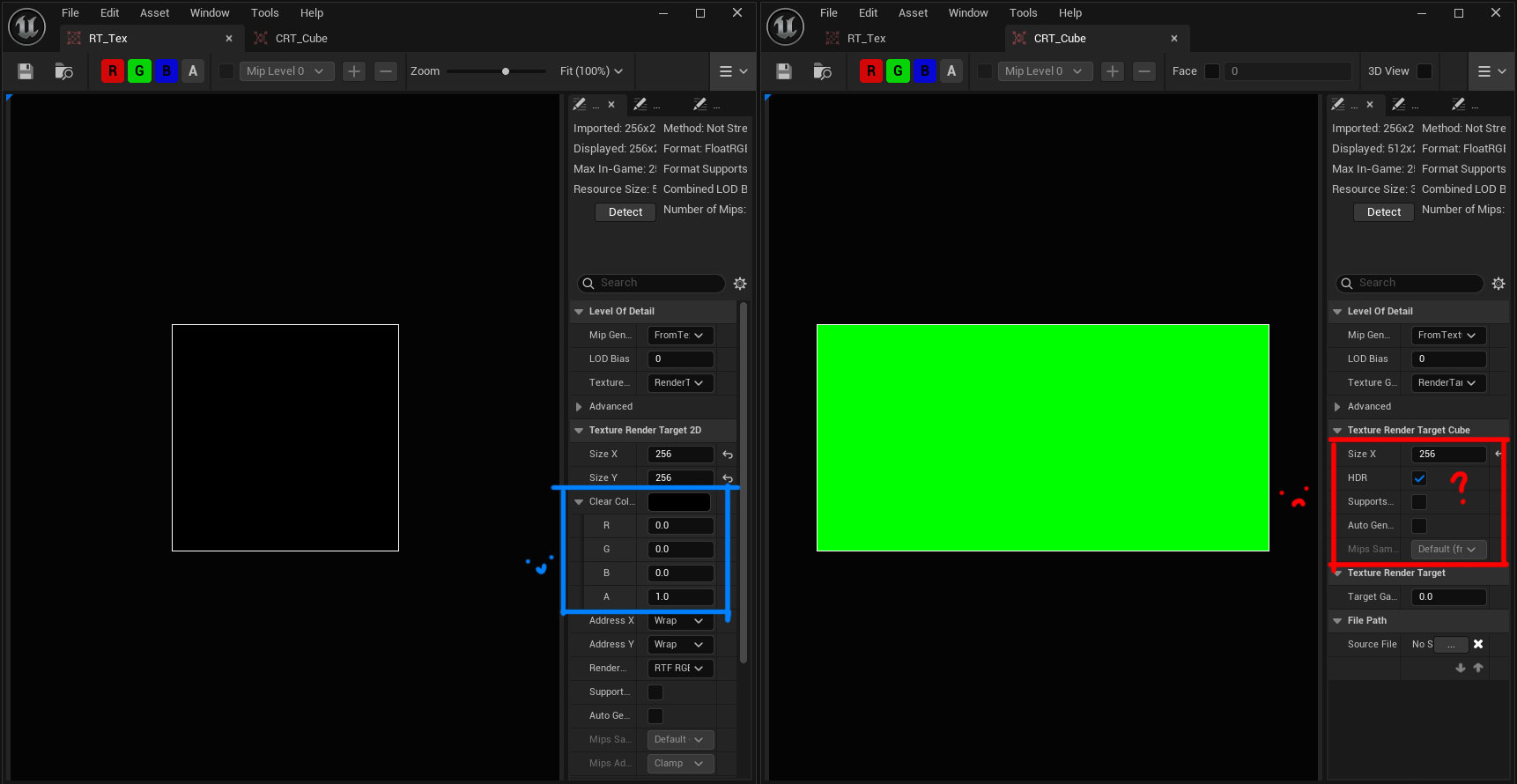The height and width of the screenshot is (784, 1517).
Task: Switch to CRT_Cube tab in left window
Action: pyautogui.click(x=301, y=39)
